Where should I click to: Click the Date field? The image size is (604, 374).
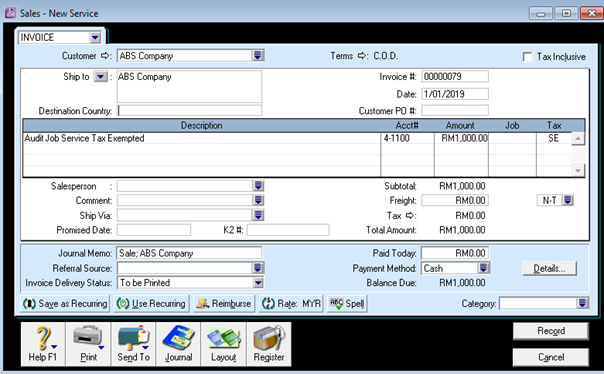[455, 94]
